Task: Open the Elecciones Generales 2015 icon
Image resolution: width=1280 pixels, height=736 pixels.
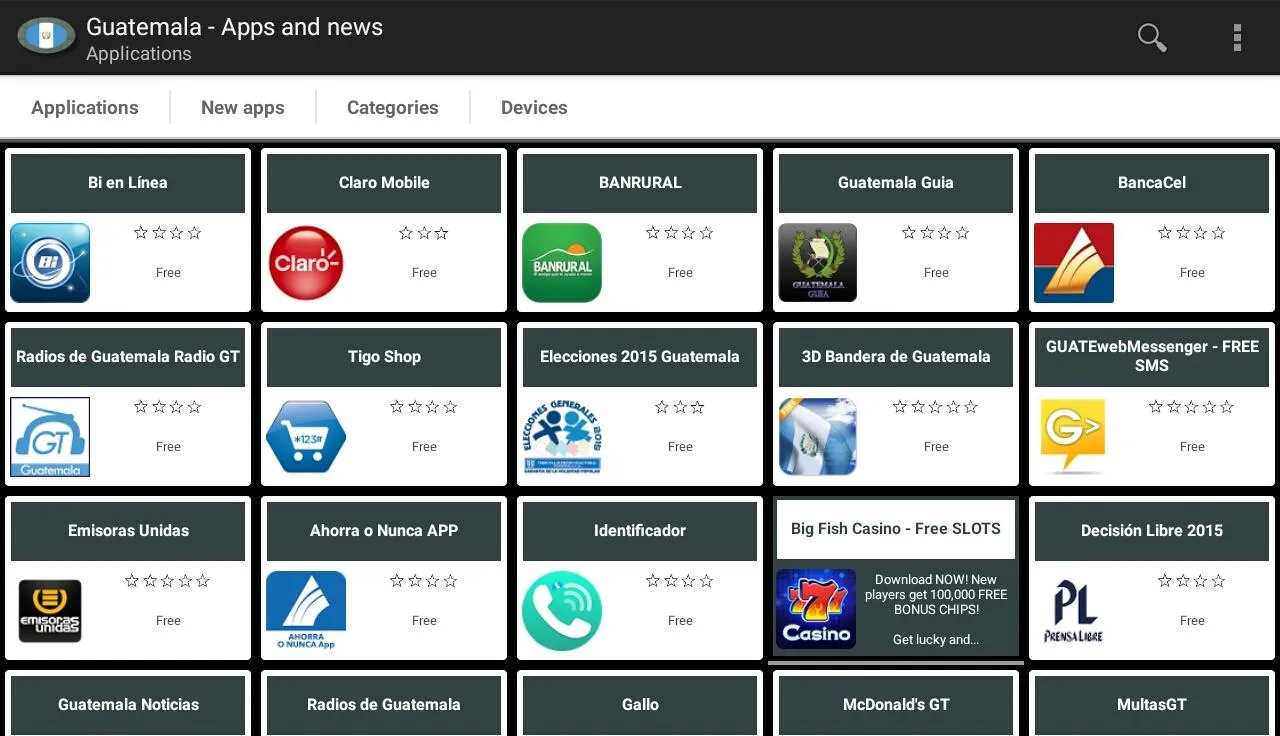Action: pyautogui.click(x=562, y=437)
